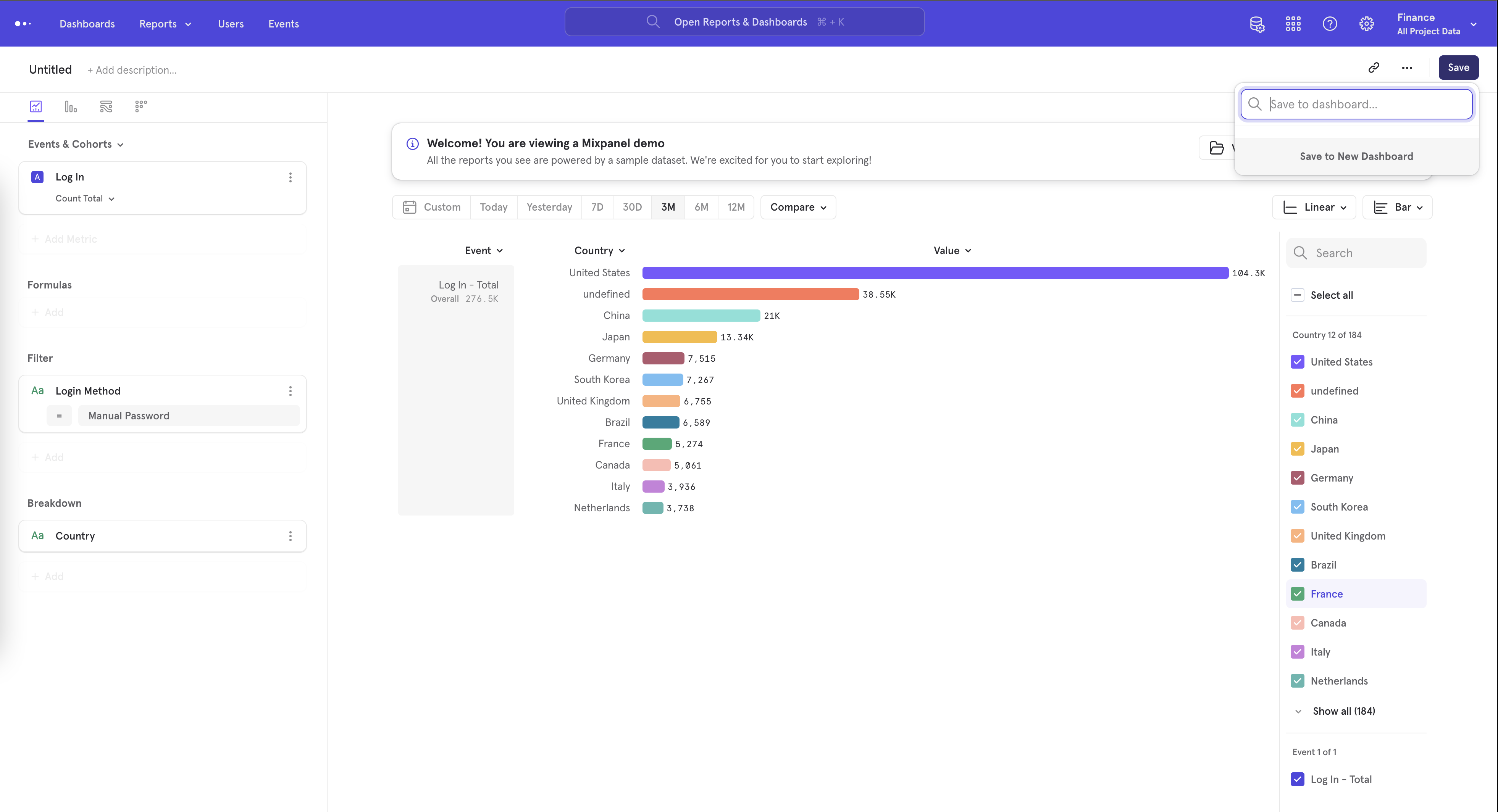Click the Save to dashboard search field
The width and height of the screenshot is (1498, 812).
(1356, 104)
